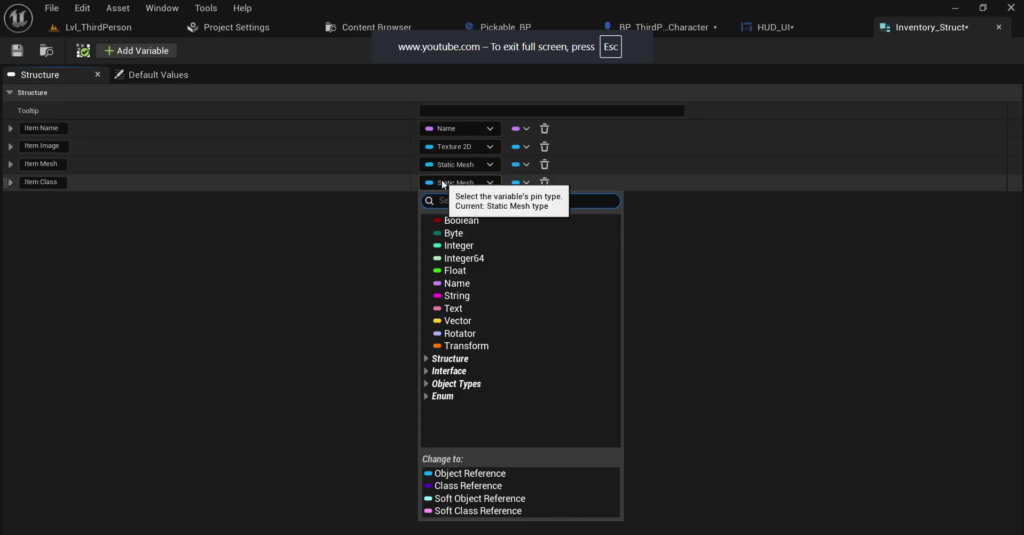1024x535 pixels.
Task: Collapse the Structure section header
Action: coord(10,93)
